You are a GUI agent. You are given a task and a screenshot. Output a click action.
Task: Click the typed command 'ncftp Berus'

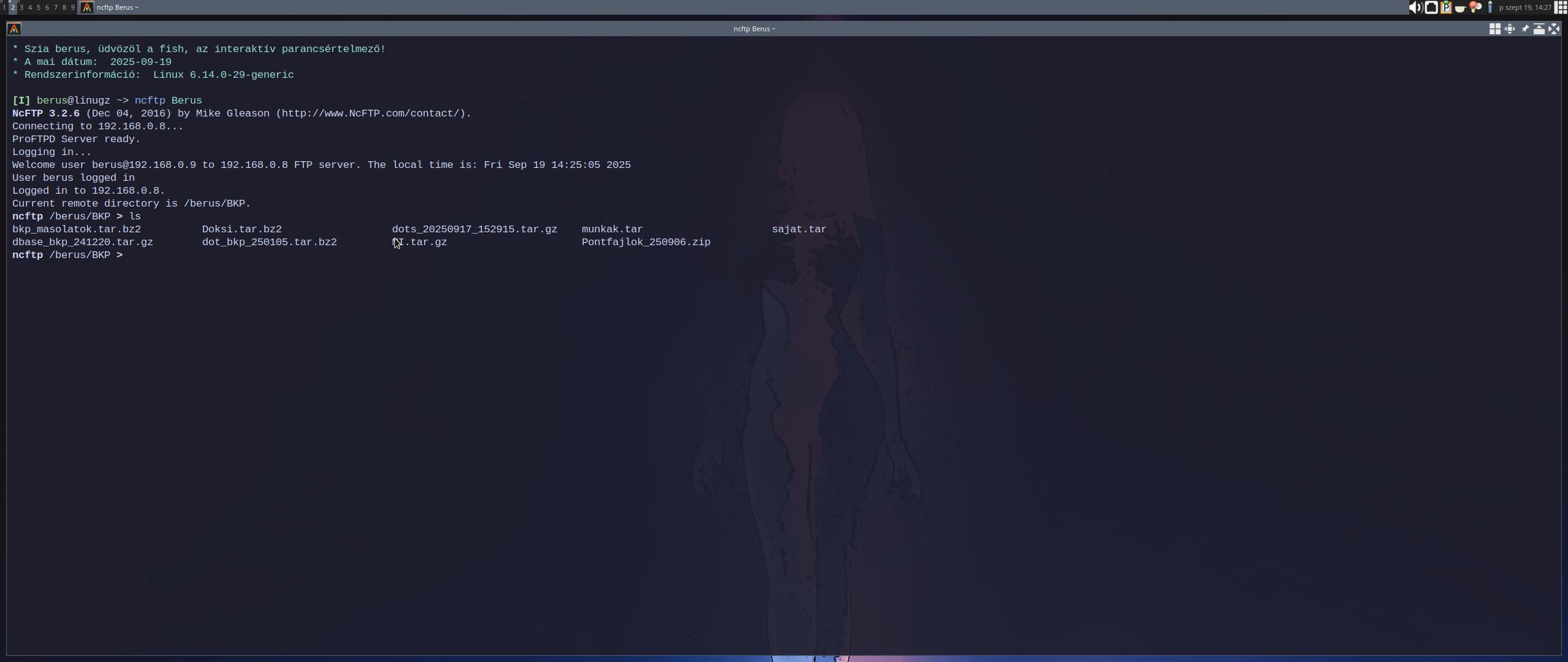coord(168,101)
